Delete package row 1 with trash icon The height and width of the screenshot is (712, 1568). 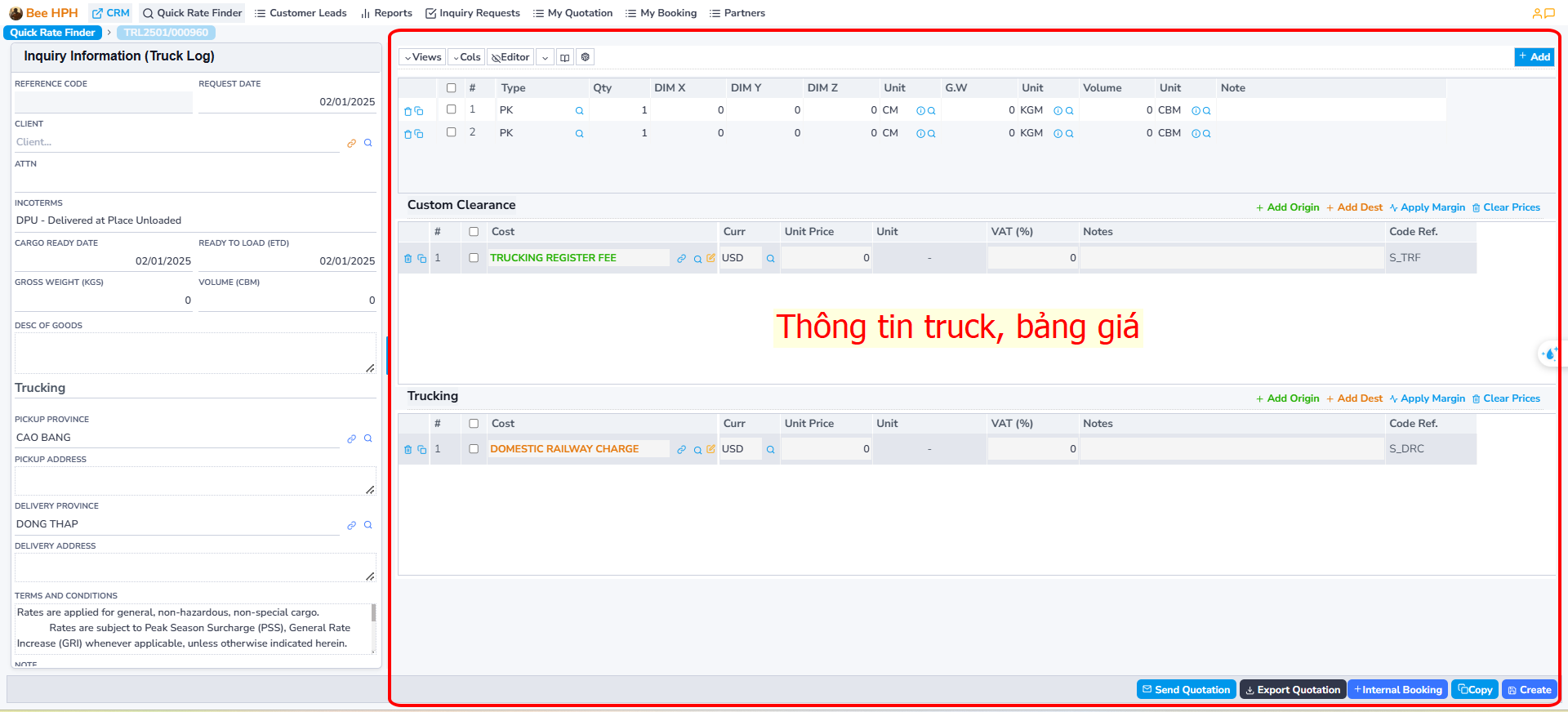[x=408, y=111]
